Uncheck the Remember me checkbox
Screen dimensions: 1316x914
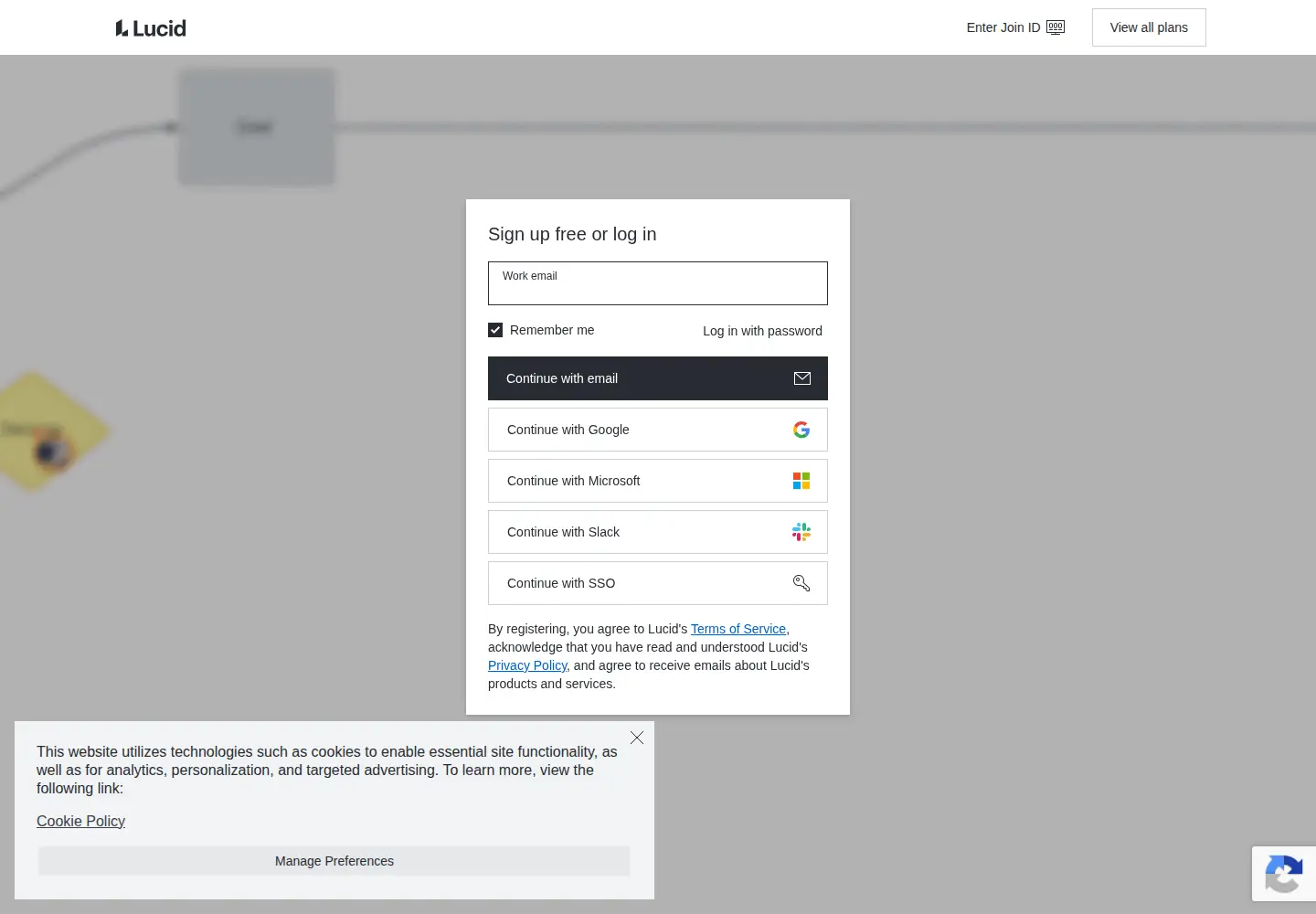point(495,330)
